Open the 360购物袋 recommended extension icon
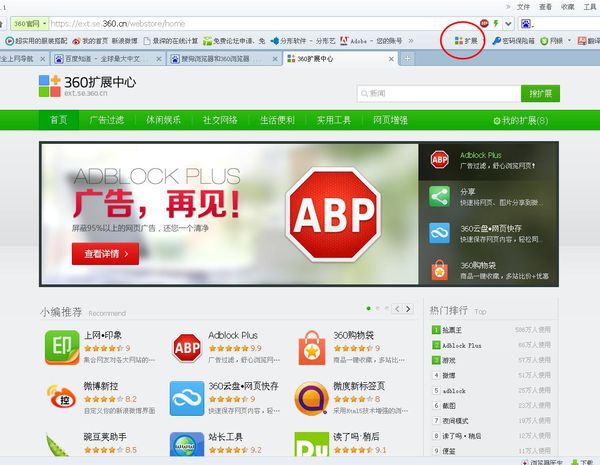The image size is (600, 465). pos(312,348)
